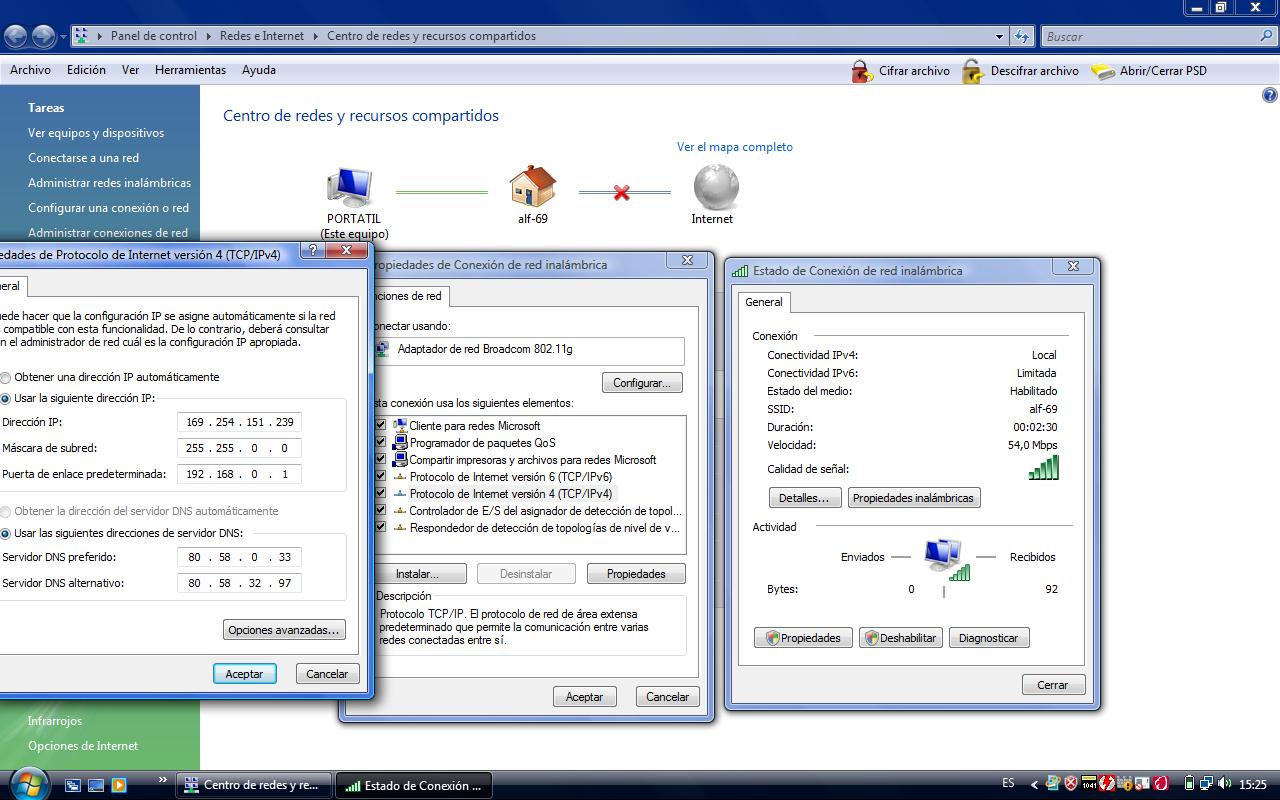
Task: Open the address bar history dropdown arrow
Action: click(999, 37)
